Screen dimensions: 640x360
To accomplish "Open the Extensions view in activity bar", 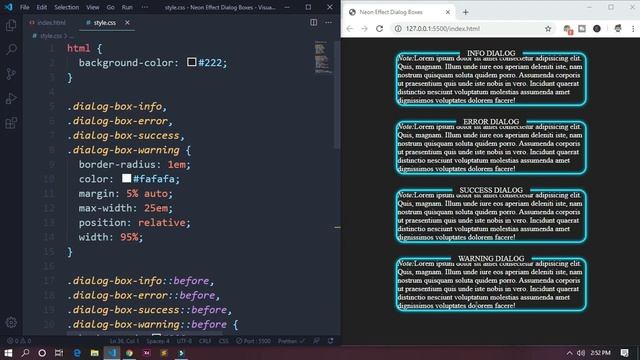I will click(x=11, y=123).
